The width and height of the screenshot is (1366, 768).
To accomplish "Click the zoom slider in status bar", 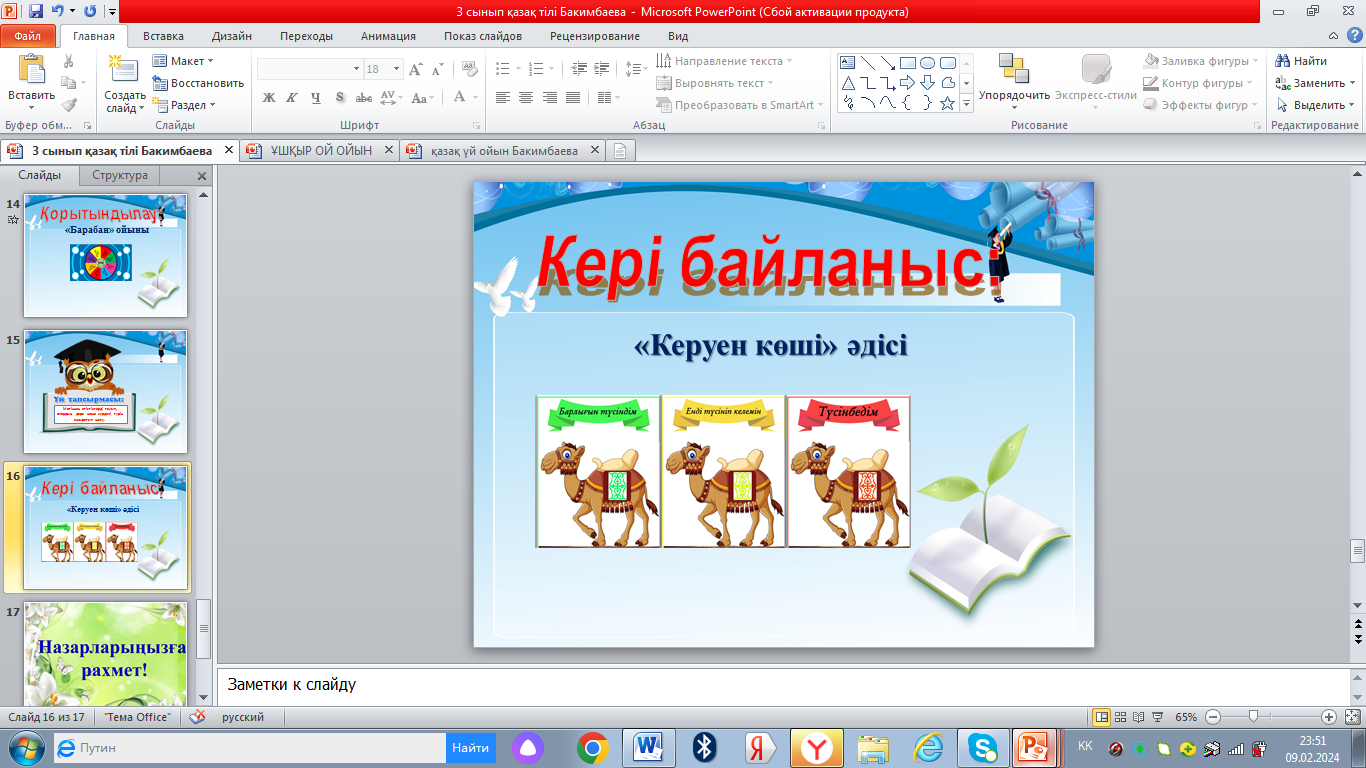I will pyautogui.click(x=1253, y=717).
